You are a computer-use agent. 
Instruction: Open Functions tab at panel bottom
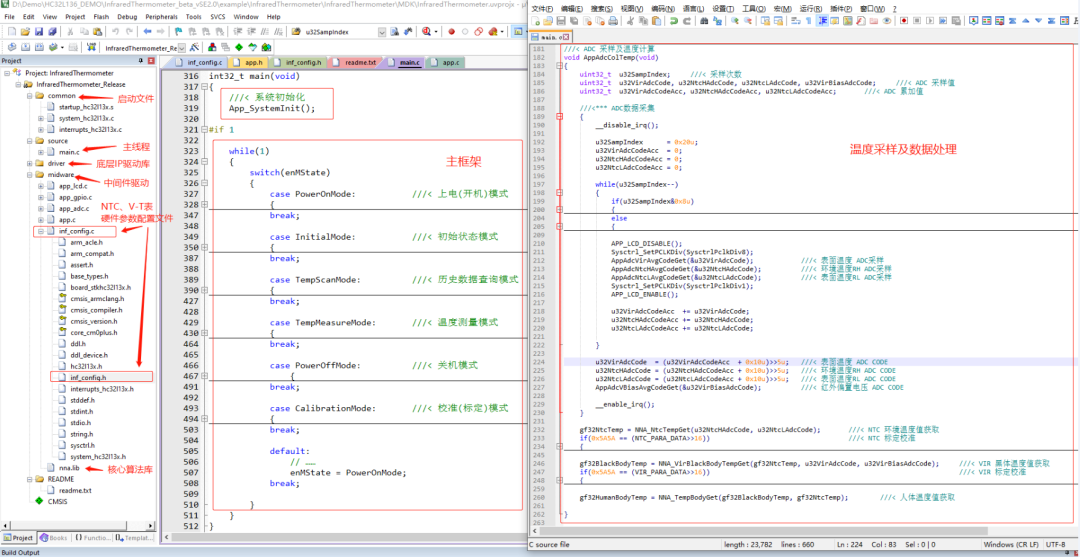tap(91, 537)
